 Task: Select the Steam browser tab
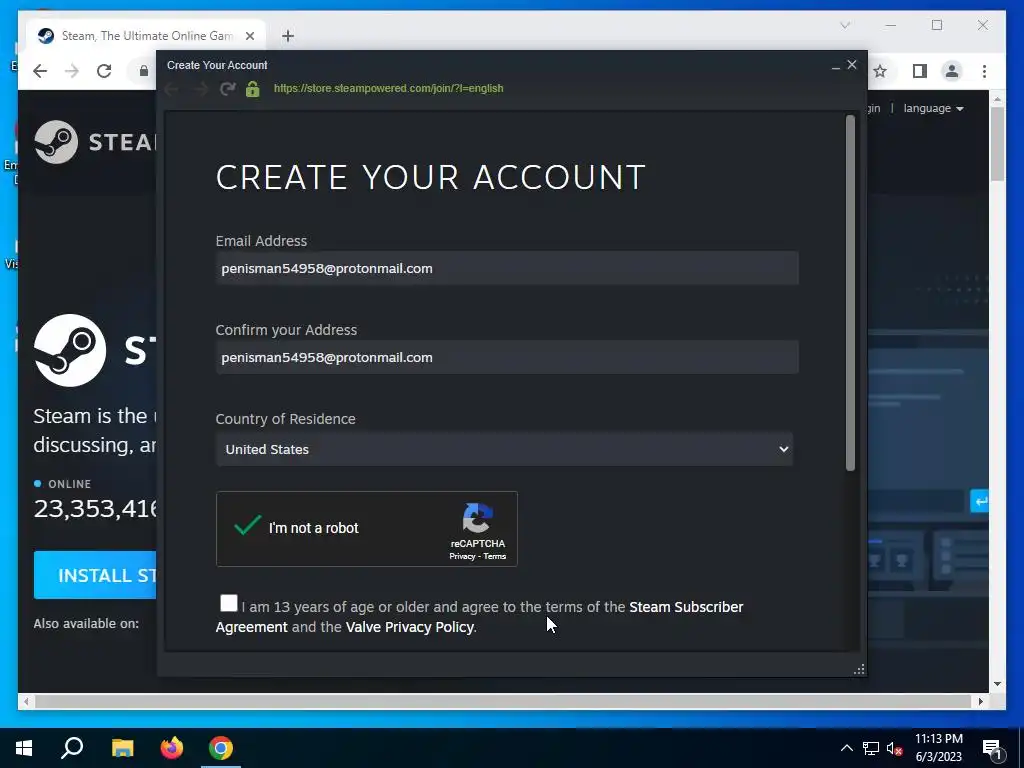click(146, 36)
